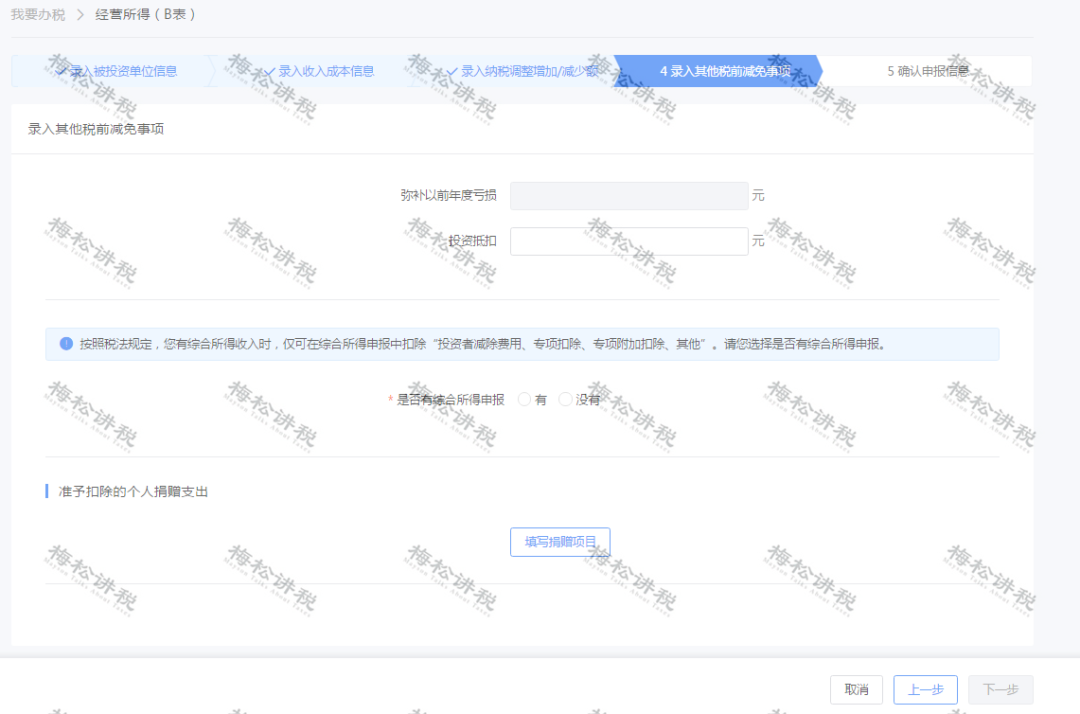Viewport: 1080px width, 714px height.
Task: Click the checkmark icon before 录入纳税调整增加/减少额
Action: point(452,72)
